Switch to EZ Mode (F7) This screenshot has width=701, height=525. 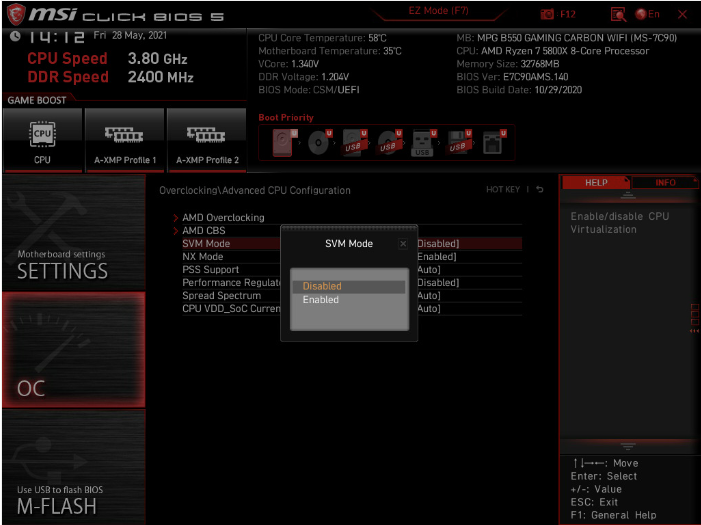439,11
